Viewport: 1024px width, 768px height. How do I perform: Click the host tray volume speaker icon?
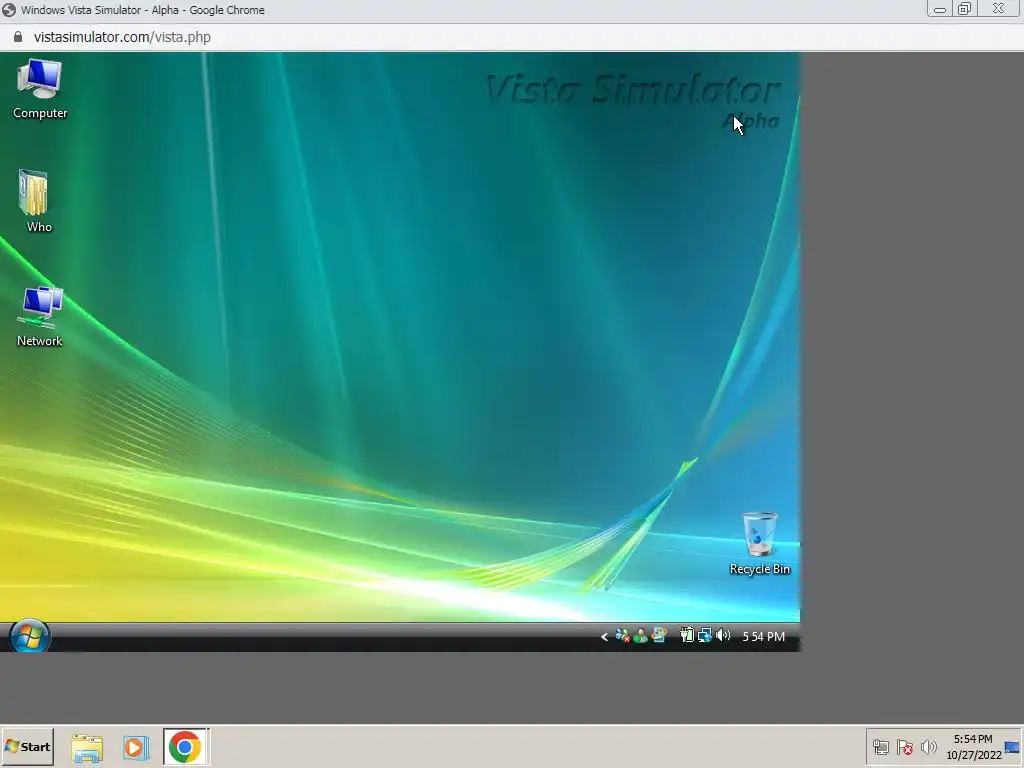(928, 747)
